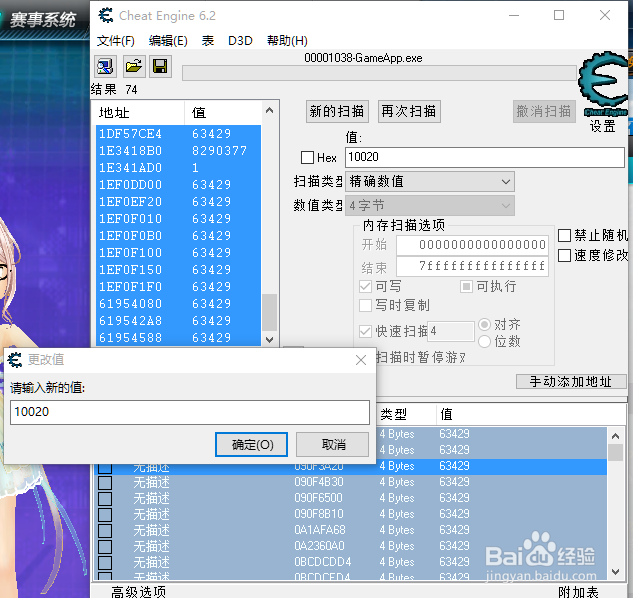Open 扫描类型 精确数值 dropdown
This screenshot has height=598, width=633.
click(430, 182)
